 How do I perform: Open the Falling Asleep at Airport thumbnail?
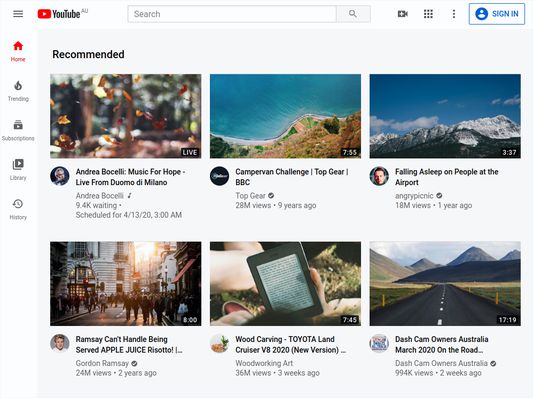pyautogui.click(x=445, y=116)
